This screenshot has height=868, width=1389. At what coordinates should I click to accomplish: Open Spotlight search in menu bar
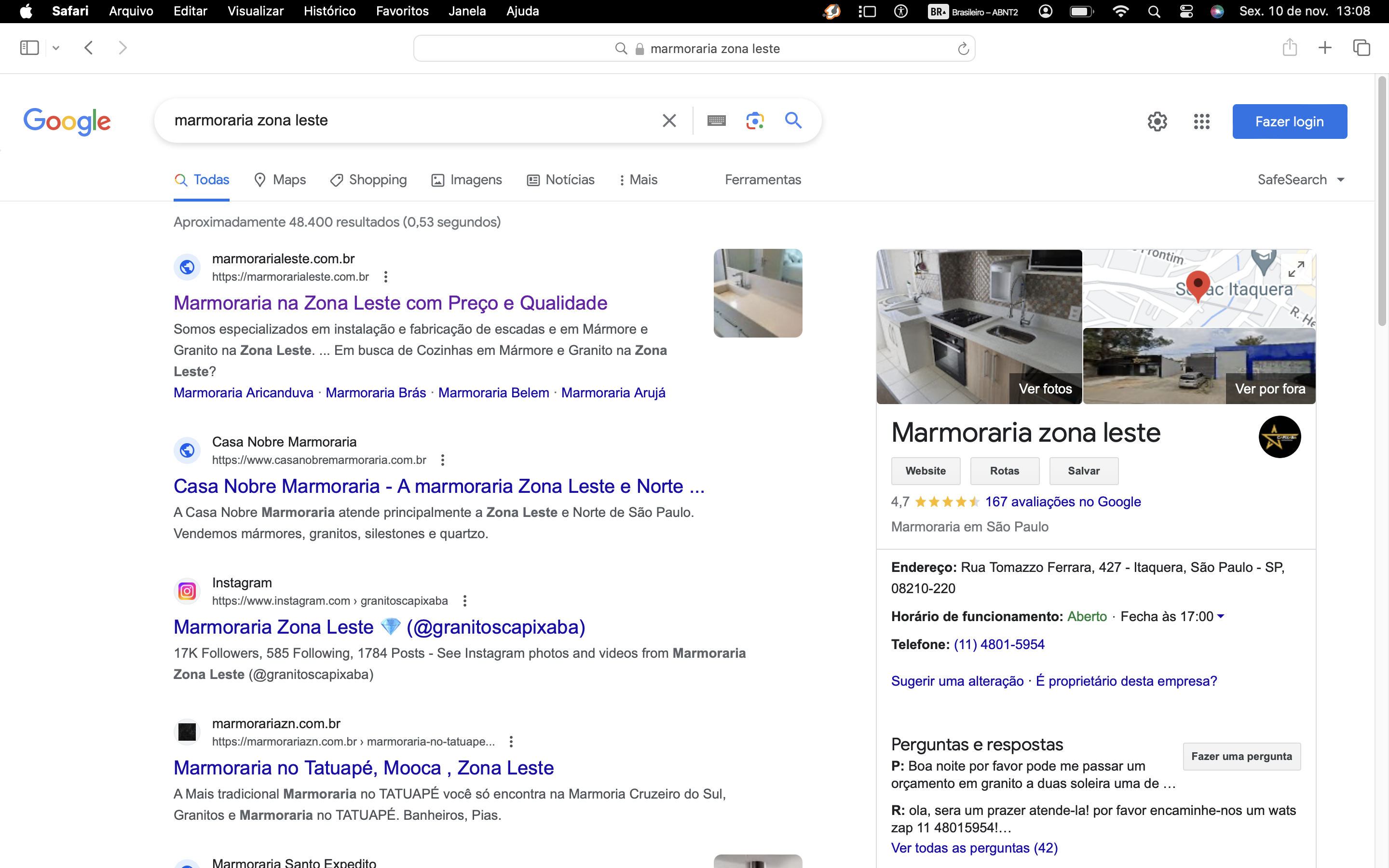tap(1154, 11)
